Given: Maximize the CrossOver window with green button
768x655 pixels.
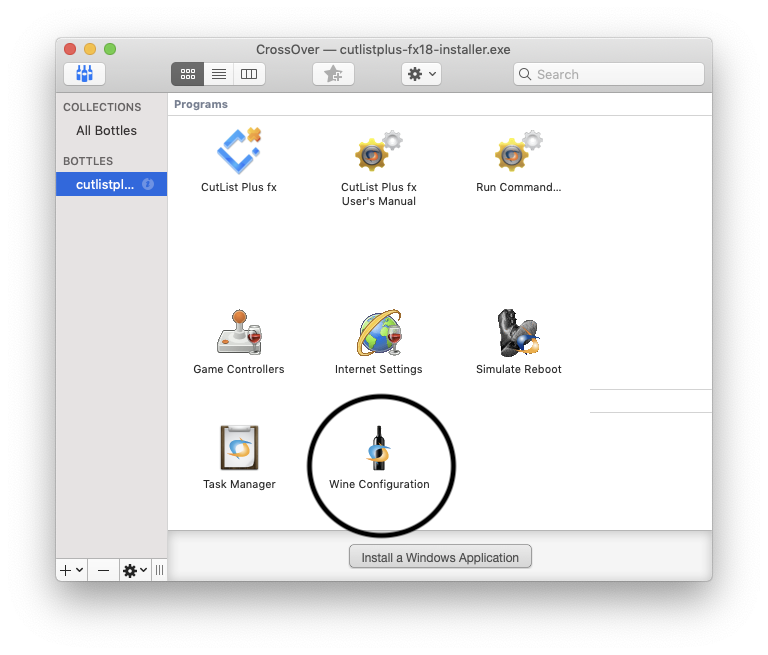Looking at the screenshot, I should click(110, 49).
